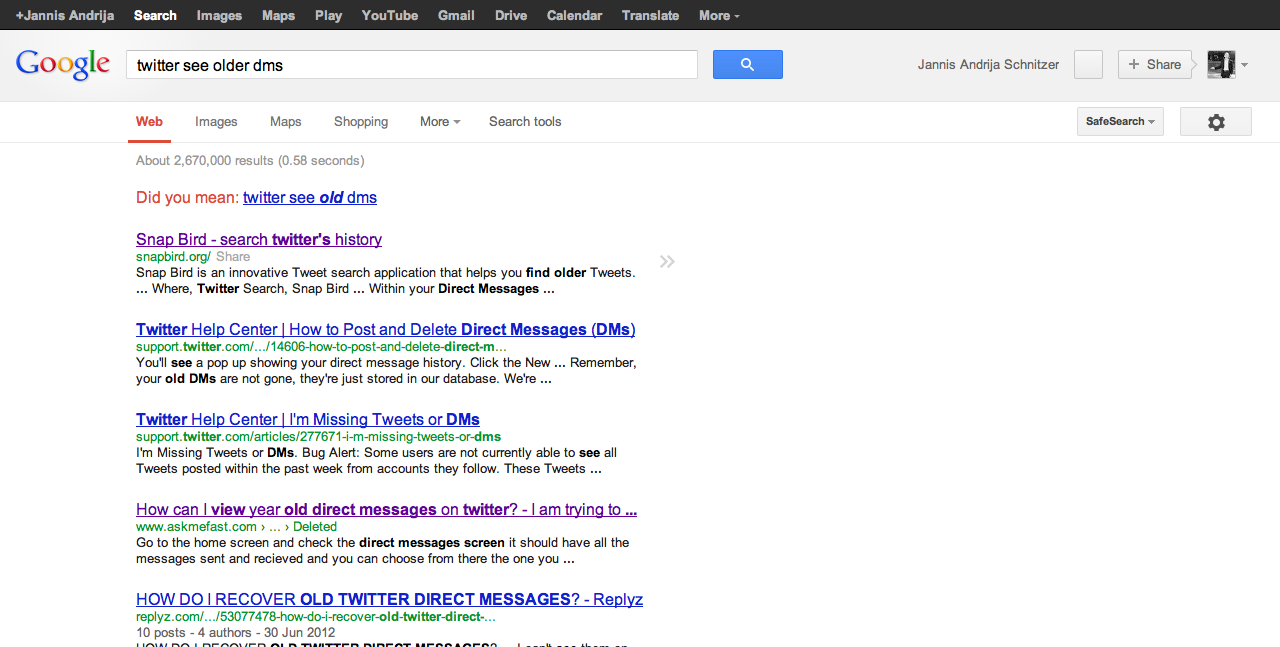This screenshot has width=1280, height=647.
Task: Click the snapbird.org green URL
Action: click(x=173, y=257)
